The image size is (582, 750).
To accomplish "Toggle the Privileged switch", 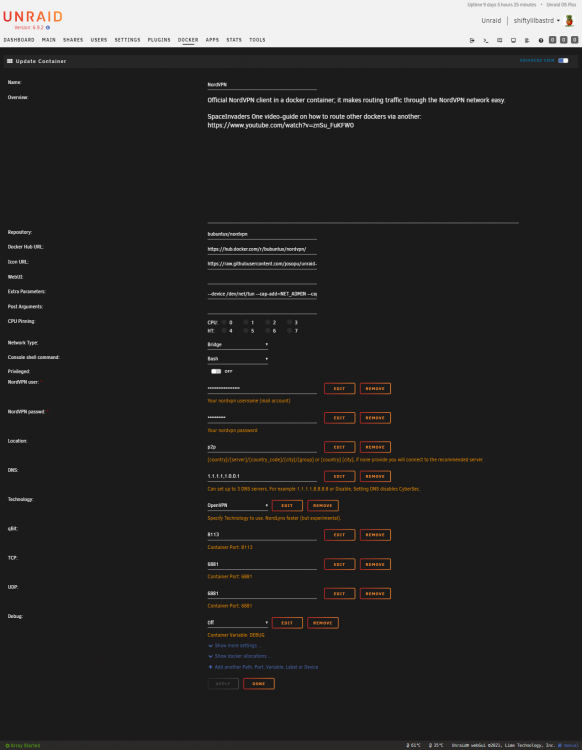I will pyautogui.click(x=216, y=371).
